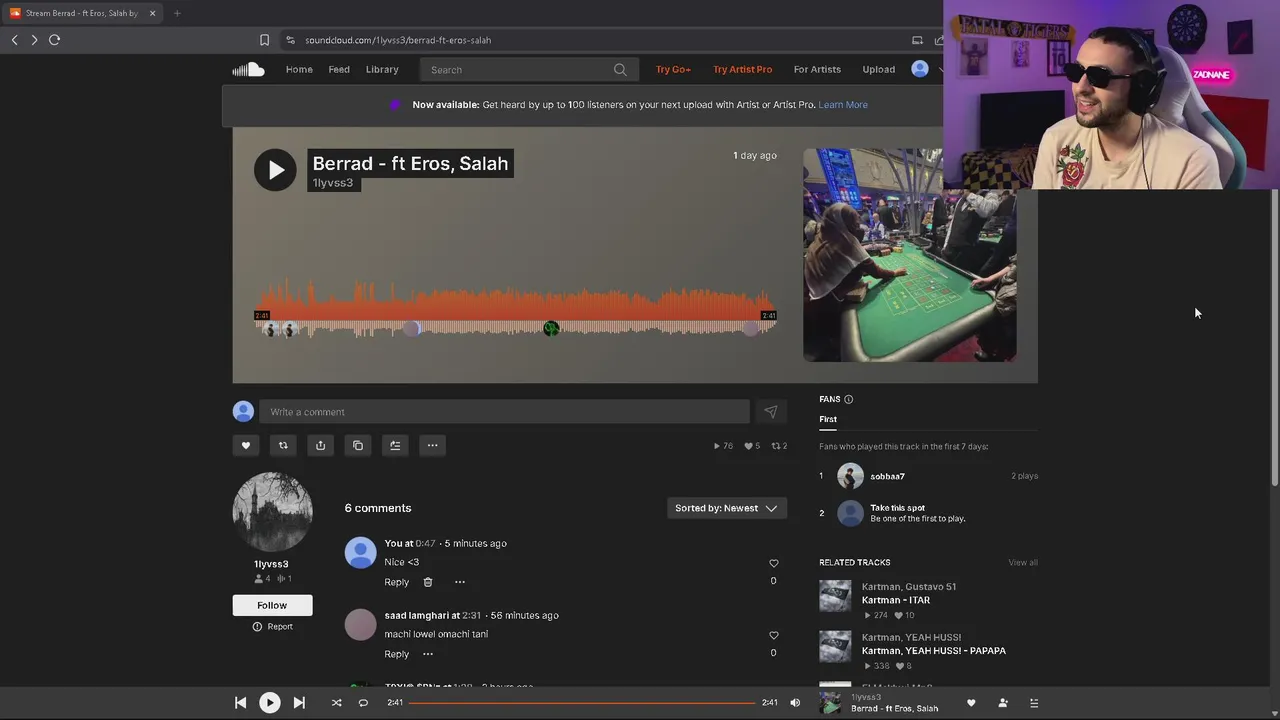1280x720 pixels.
Task: Bookmark page via address bar bookmark icon
Action: 264,40
